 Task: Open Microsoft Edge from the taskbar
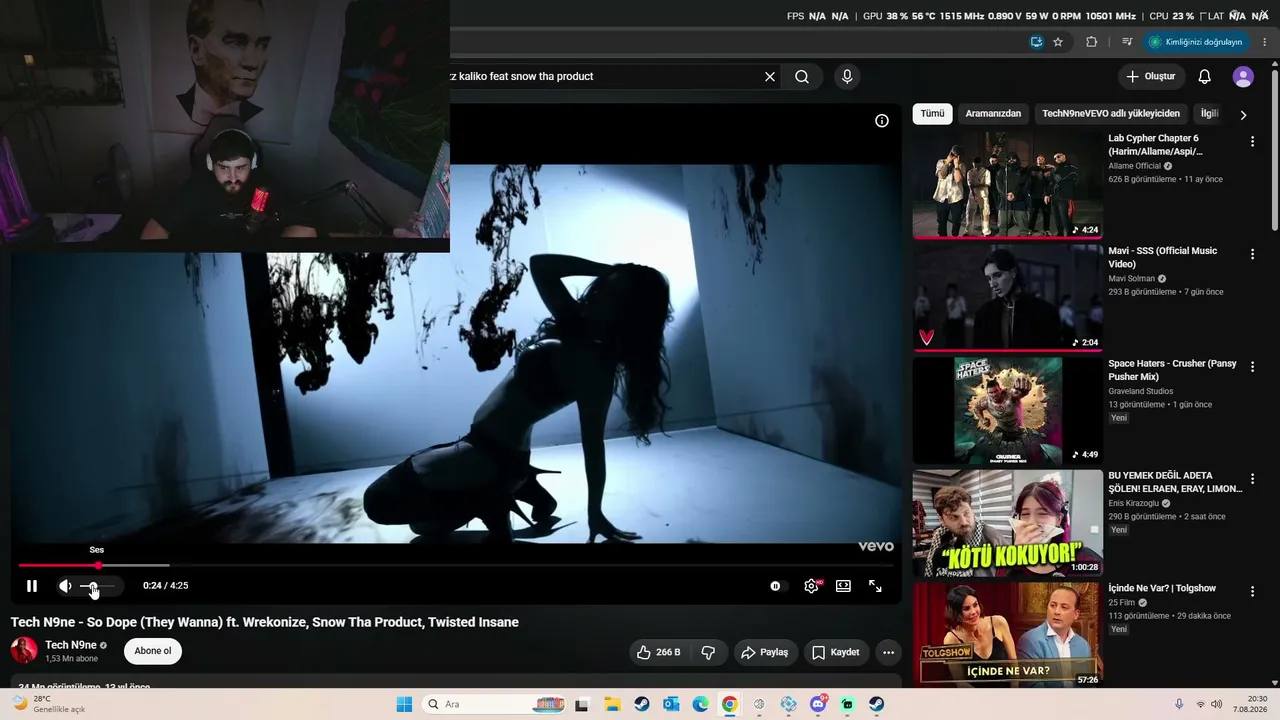(700, 704)
